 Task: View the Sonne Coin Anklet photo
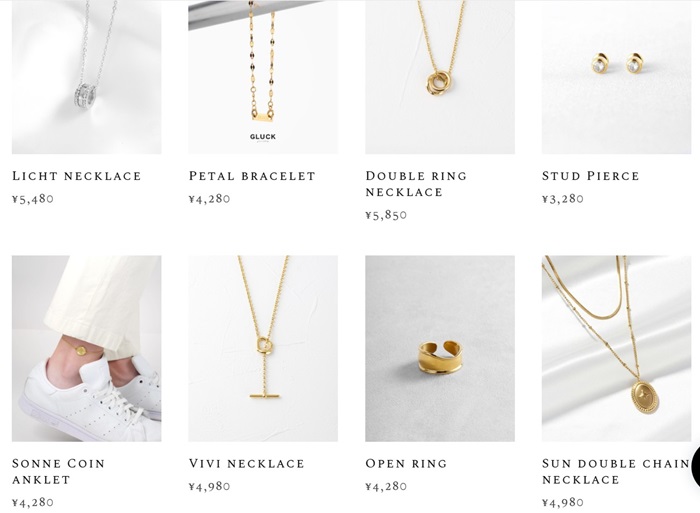[87, 348]
